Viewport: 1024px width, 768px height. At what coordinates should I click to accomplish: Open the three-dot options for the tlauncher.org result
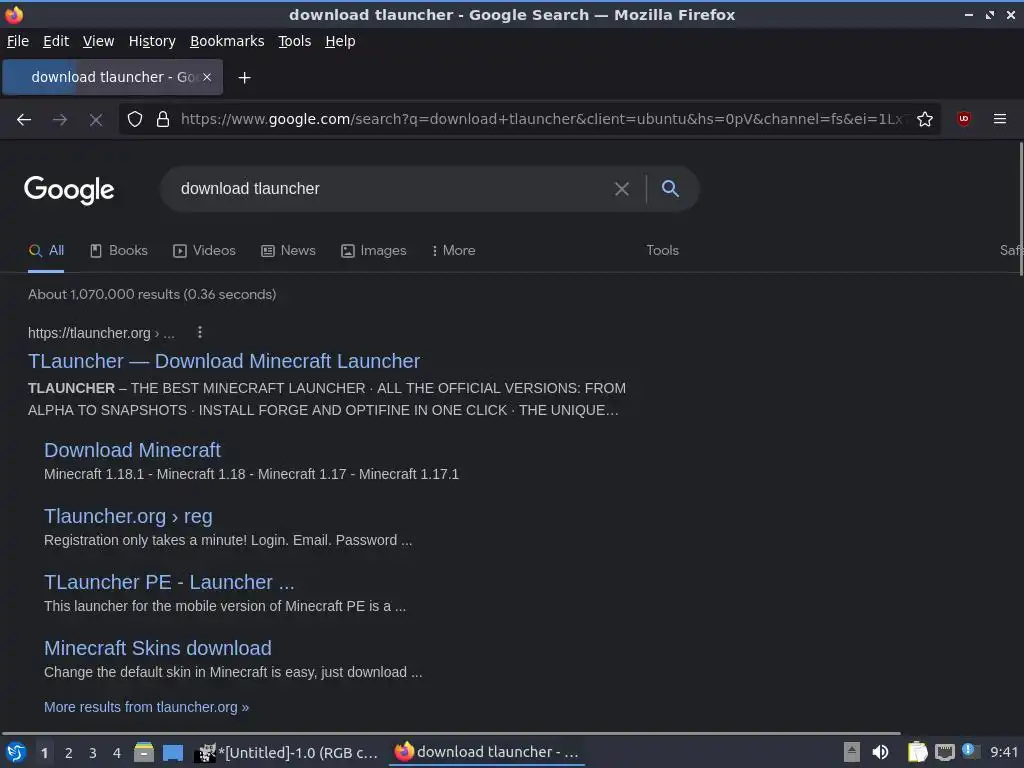200,332
